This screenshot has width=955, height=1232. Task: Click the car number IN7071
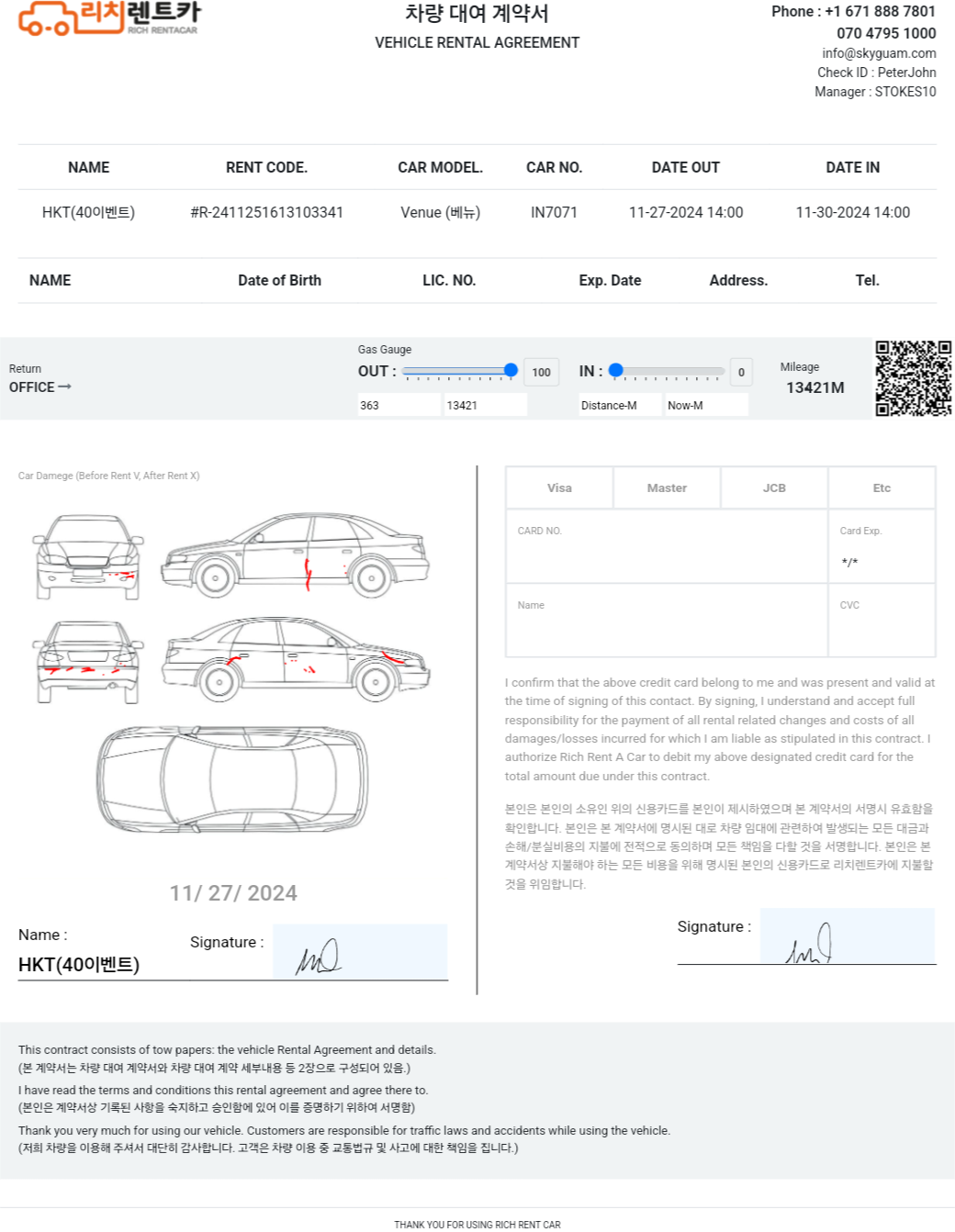pos(554,212)
